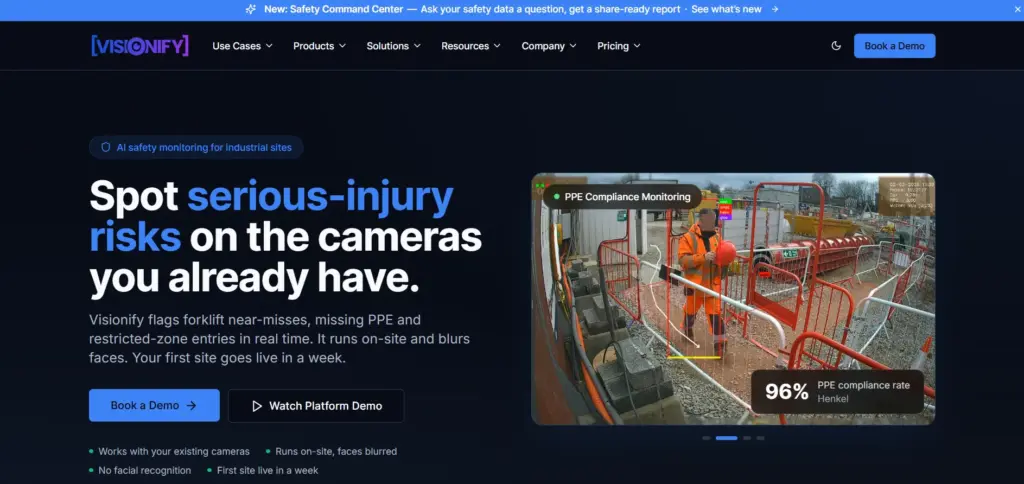
Task: Toggle dark mode moon icon
Action: (836, 46)
